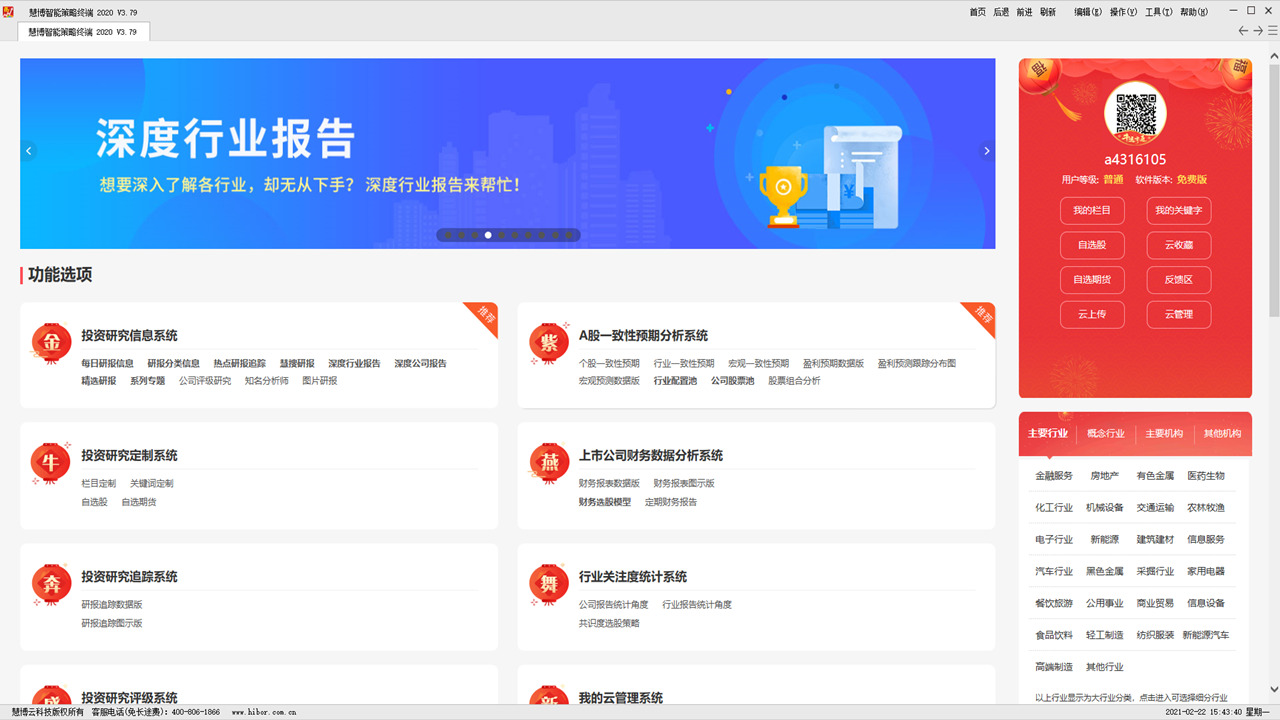The height and width of the screenshot is (720, 1280).
Task: Click the 云收藏 button
Action: click(x=1178, y=245)
